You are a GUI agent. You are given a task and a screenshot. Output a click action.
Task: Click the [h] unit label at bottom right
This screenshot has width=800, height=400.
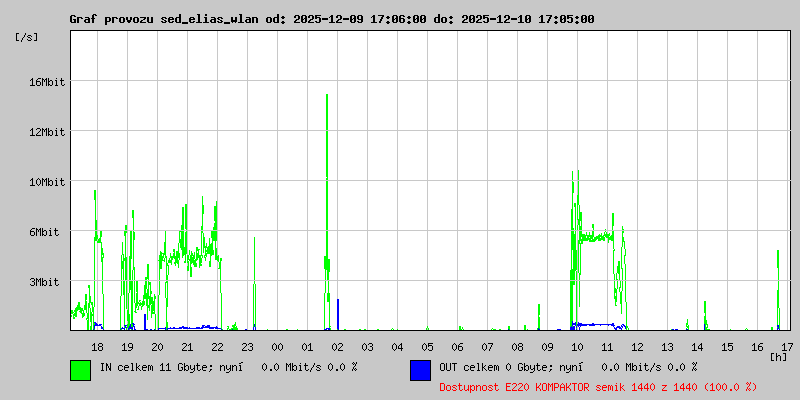point(779,357)
